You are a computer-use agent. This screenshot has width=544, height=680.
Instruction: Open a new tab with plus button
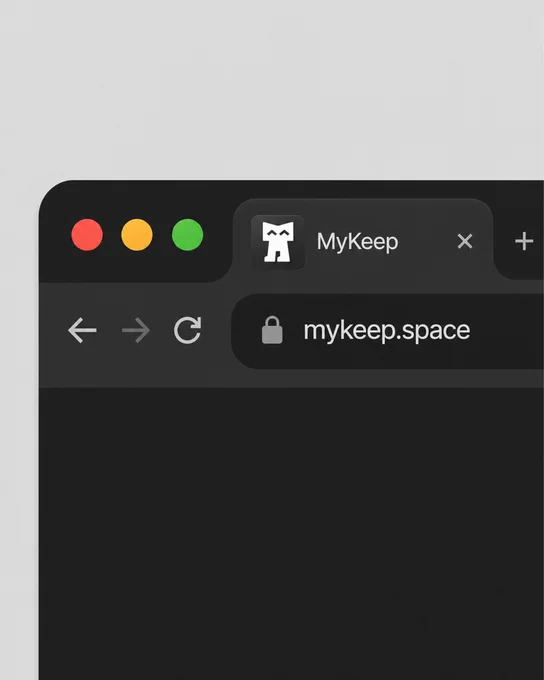524,241
